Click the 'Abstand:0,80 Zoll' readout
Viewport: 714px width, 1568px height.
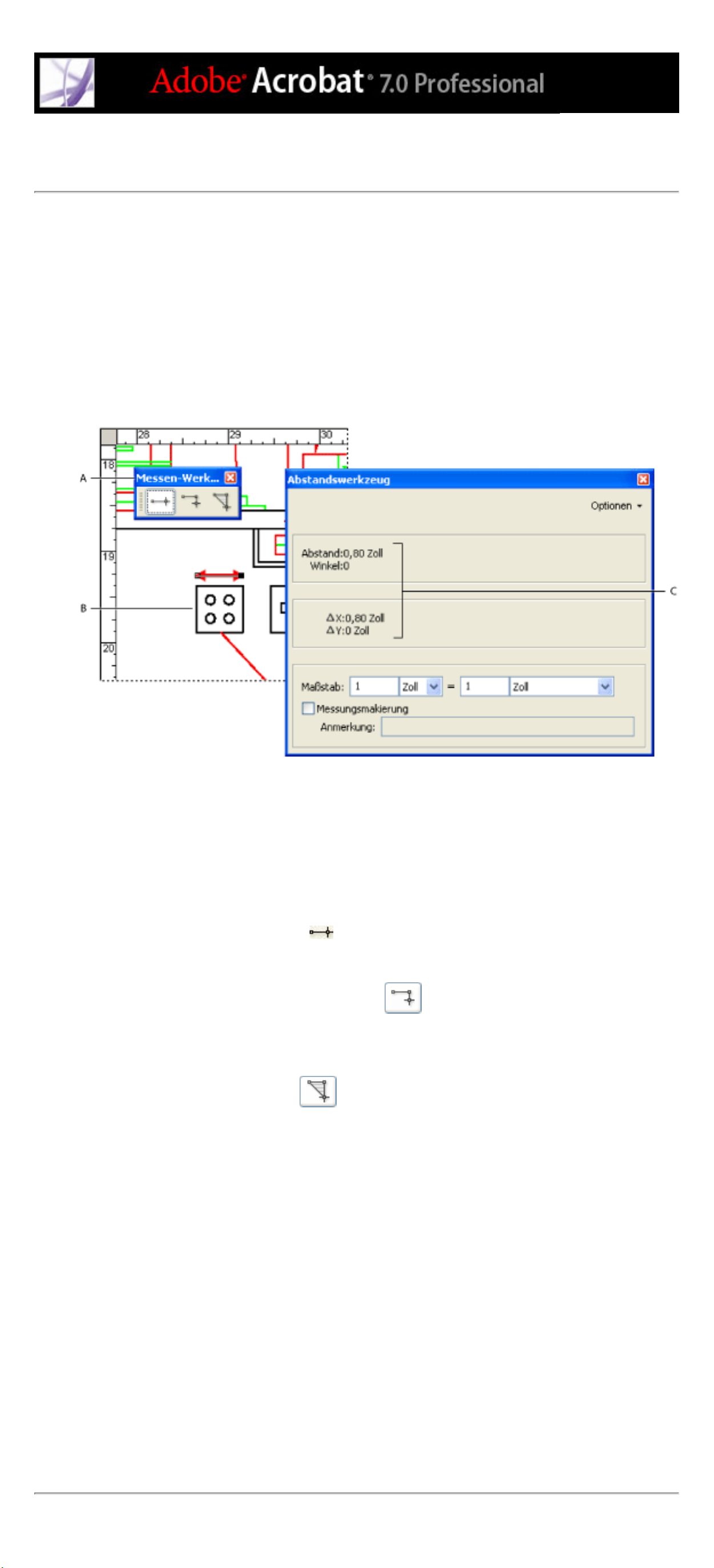click(342, 553)
